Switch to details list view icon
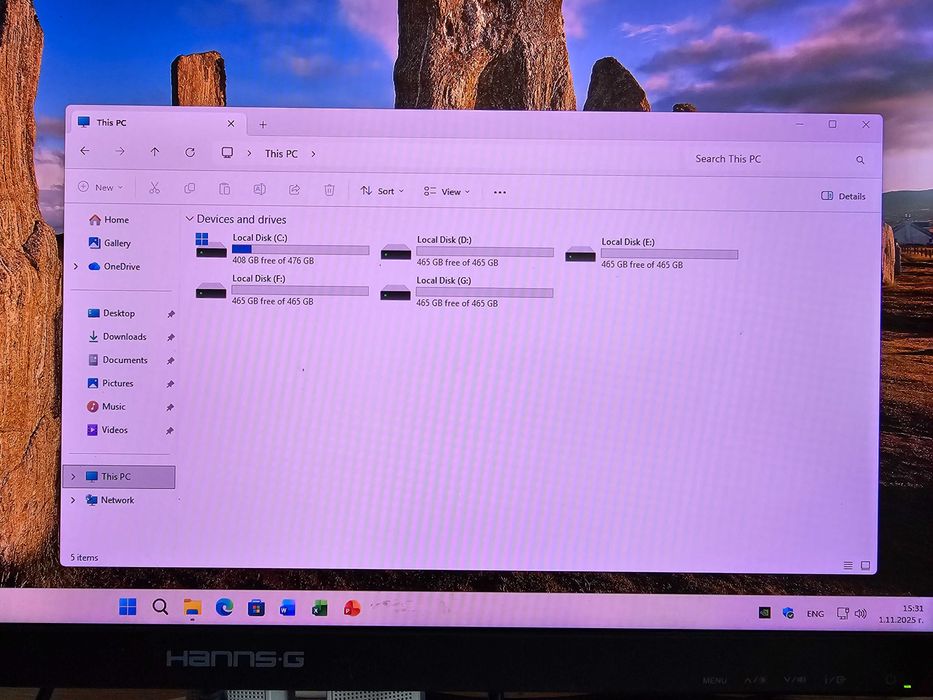933x700 pixels. (x=848, y=565)
